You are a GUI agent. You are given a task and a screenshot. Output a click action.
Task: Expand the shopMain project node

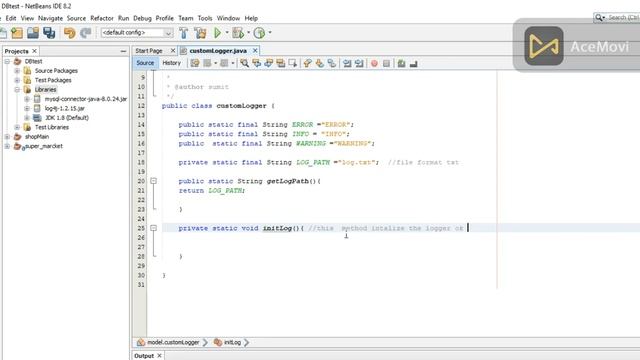point(7,137)
